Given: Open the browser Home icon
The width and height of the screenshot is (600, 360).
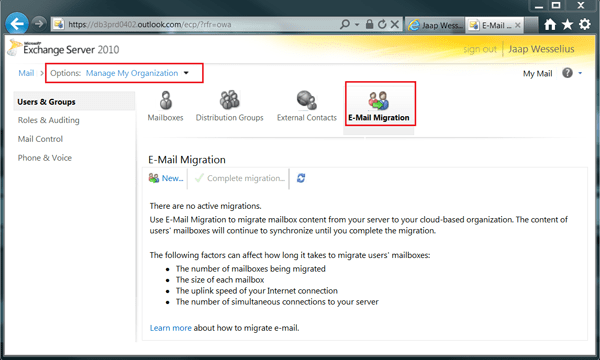Looking at the screenshot, I should click(550, 24).
